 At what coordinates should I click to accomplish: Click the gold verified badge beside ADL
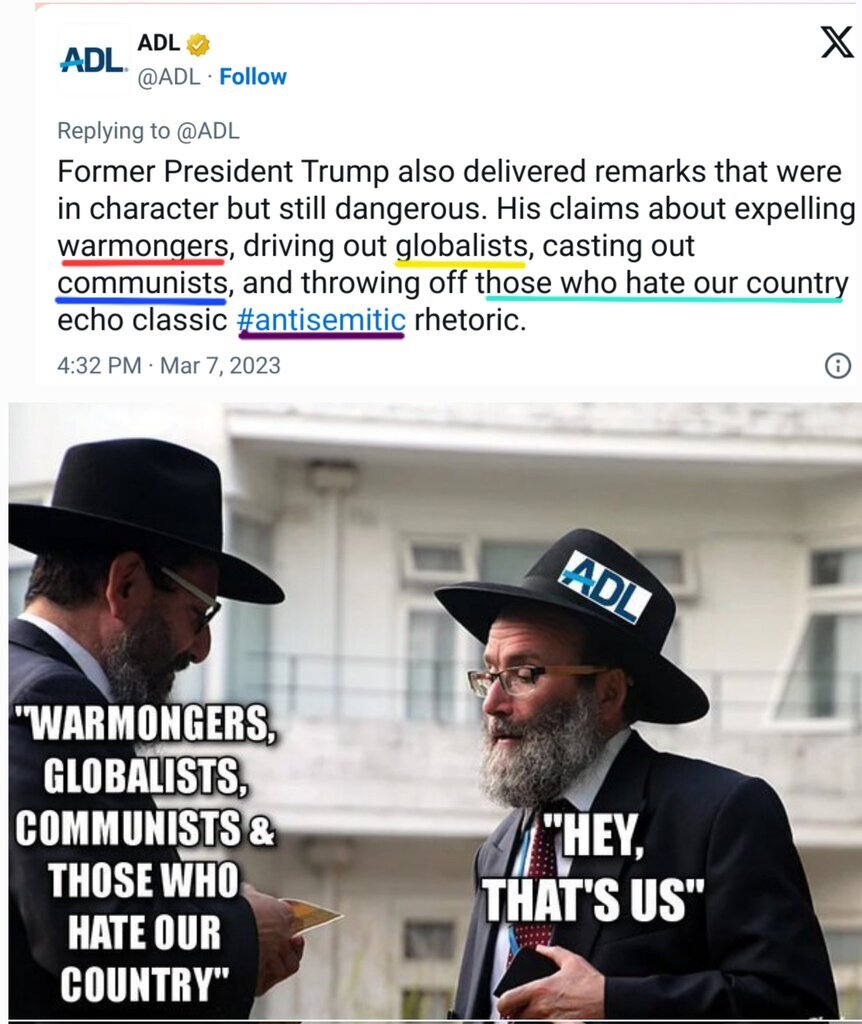pos(198,44)
